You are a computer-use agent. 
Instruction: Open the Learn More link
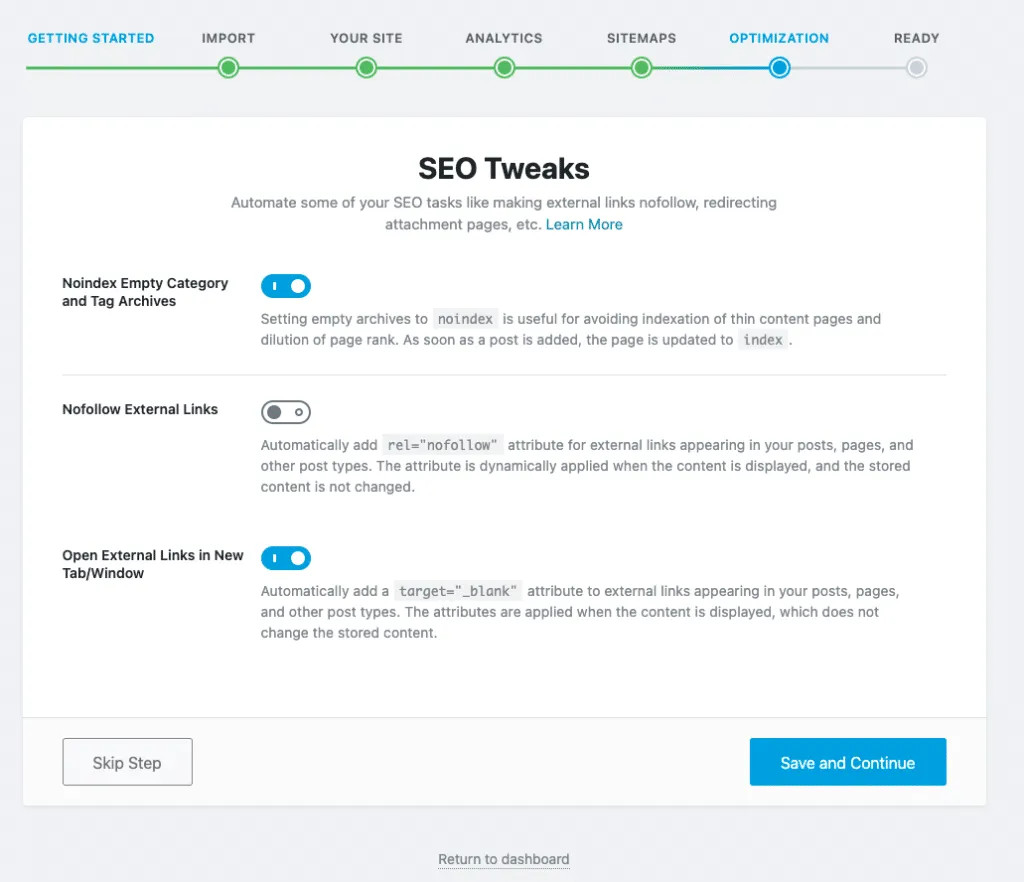[x=584, y=224]
